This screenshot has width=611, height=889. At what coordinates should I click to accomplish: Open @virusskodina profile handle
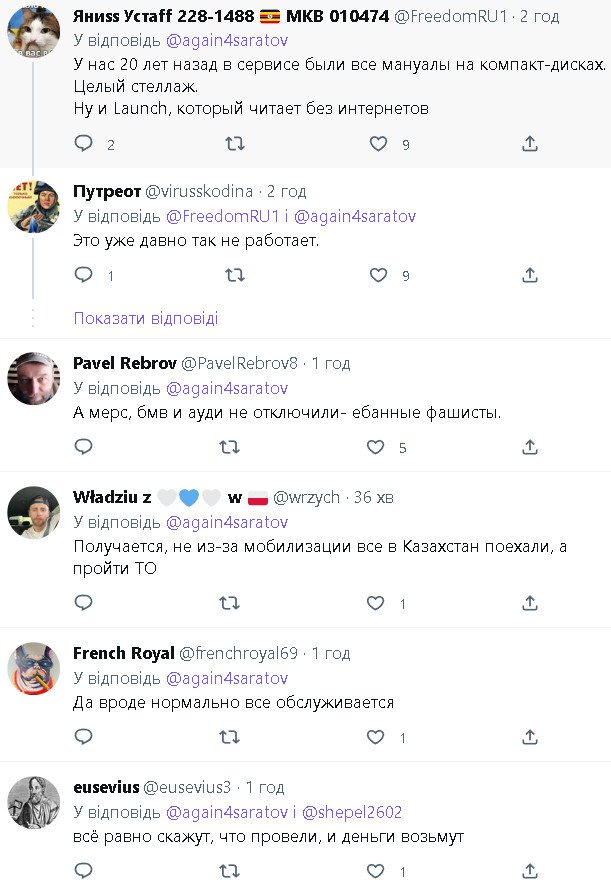[200, 191]
